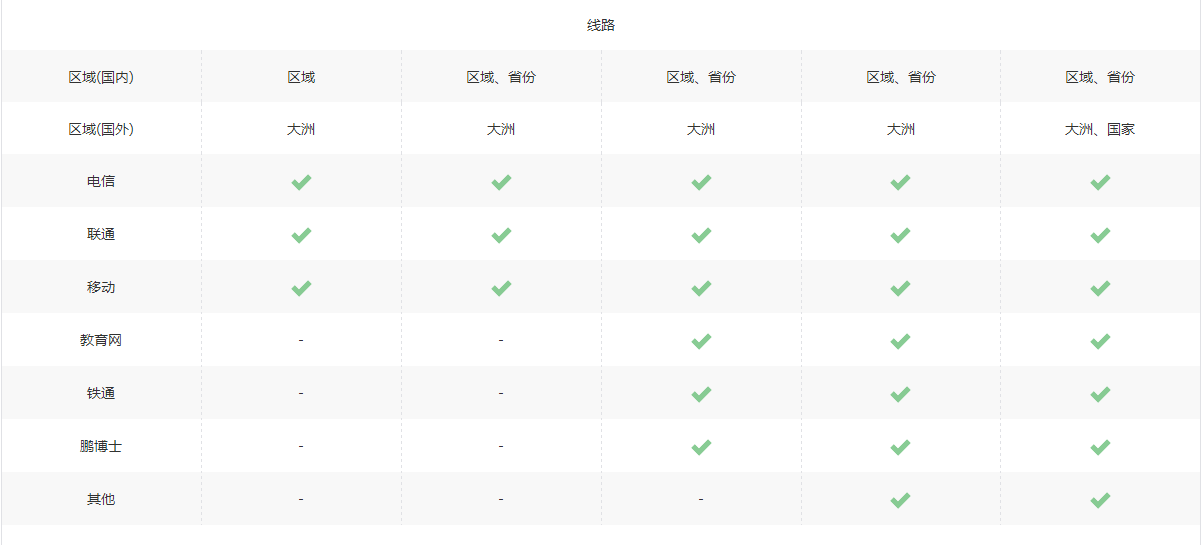Select the 铁通 checkmark in the fourth column

click(900, 394)
